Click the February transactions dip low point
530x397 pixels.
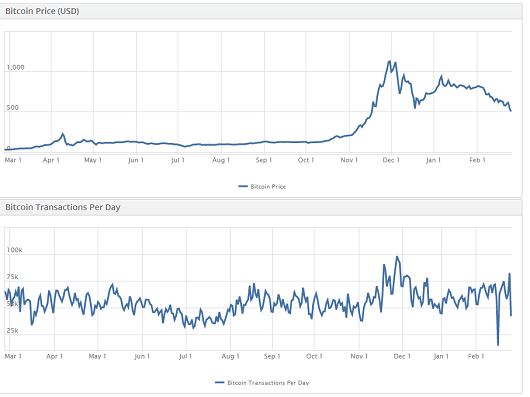pos(498,345)
